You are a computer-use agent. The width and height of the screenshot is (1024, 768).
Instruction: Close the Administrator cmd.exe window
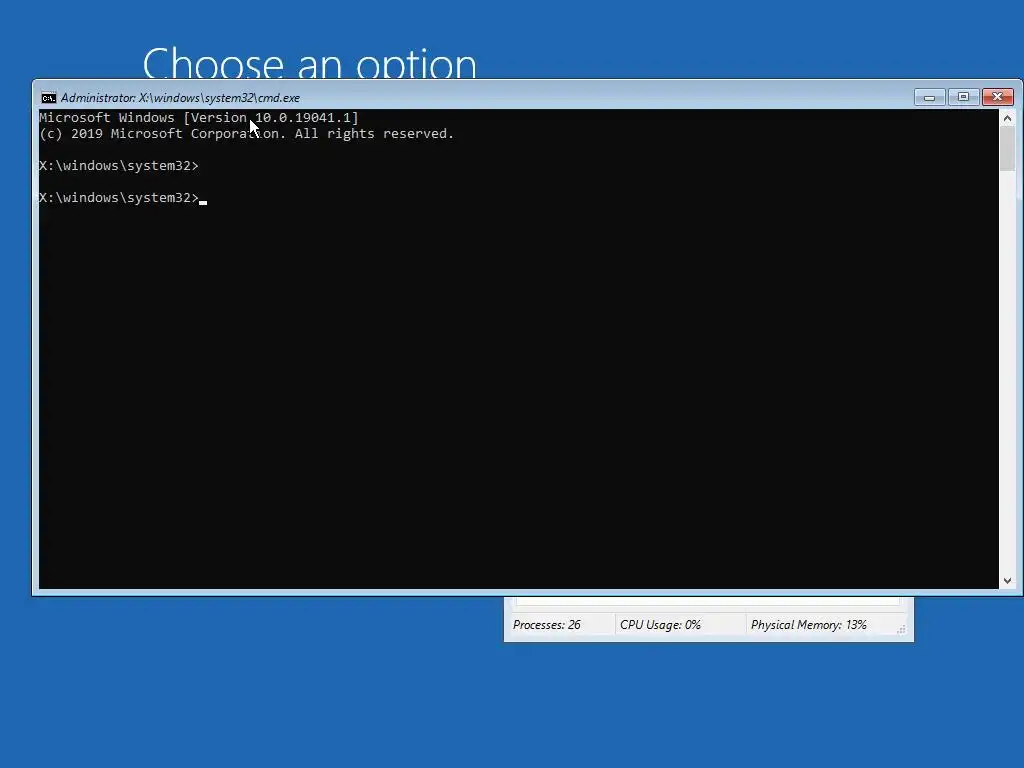pyautogui.click(x=997, y=97)
